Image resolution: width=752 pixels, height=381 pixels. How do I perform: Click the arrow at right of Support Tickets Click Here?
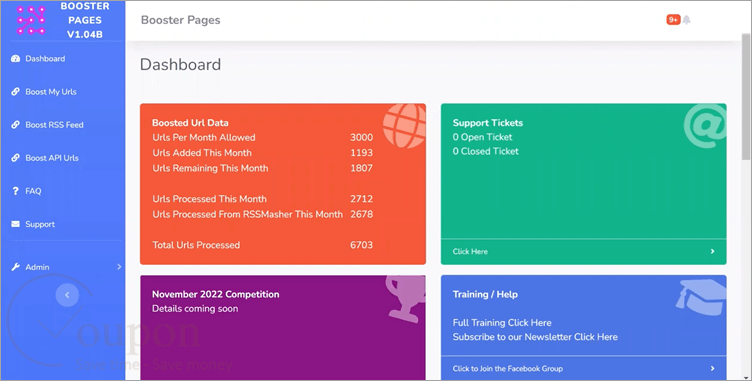coord(713,251)
